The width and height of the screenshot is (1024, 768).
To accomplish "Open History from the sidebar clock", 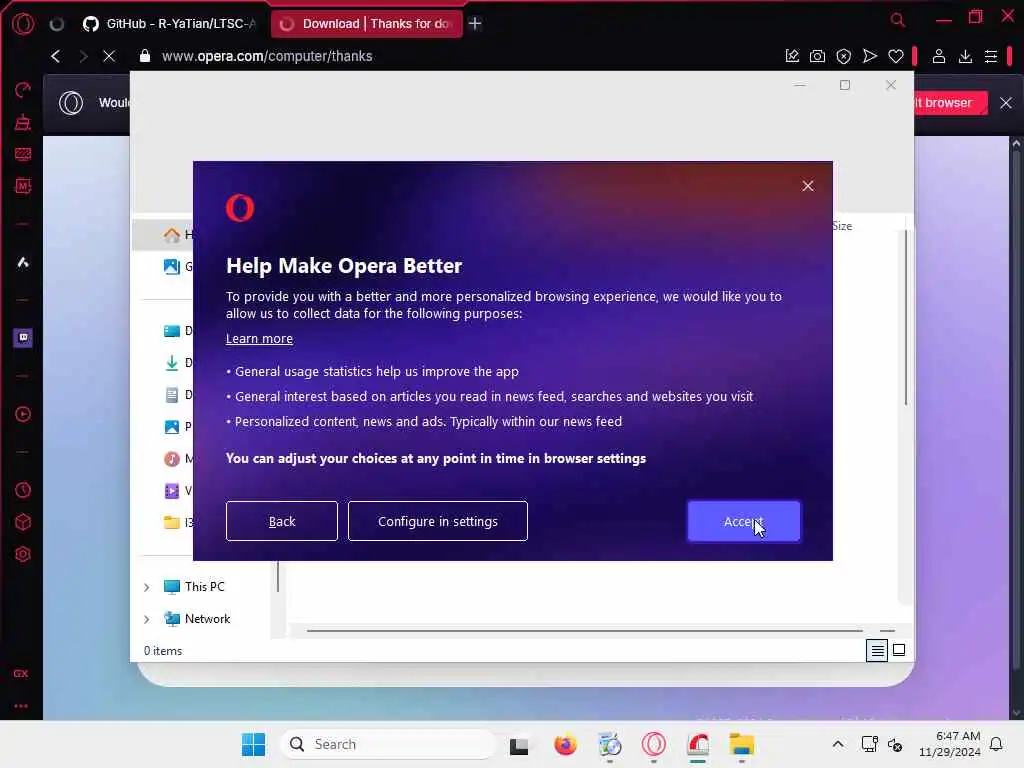I will click(x=23, y=490).
